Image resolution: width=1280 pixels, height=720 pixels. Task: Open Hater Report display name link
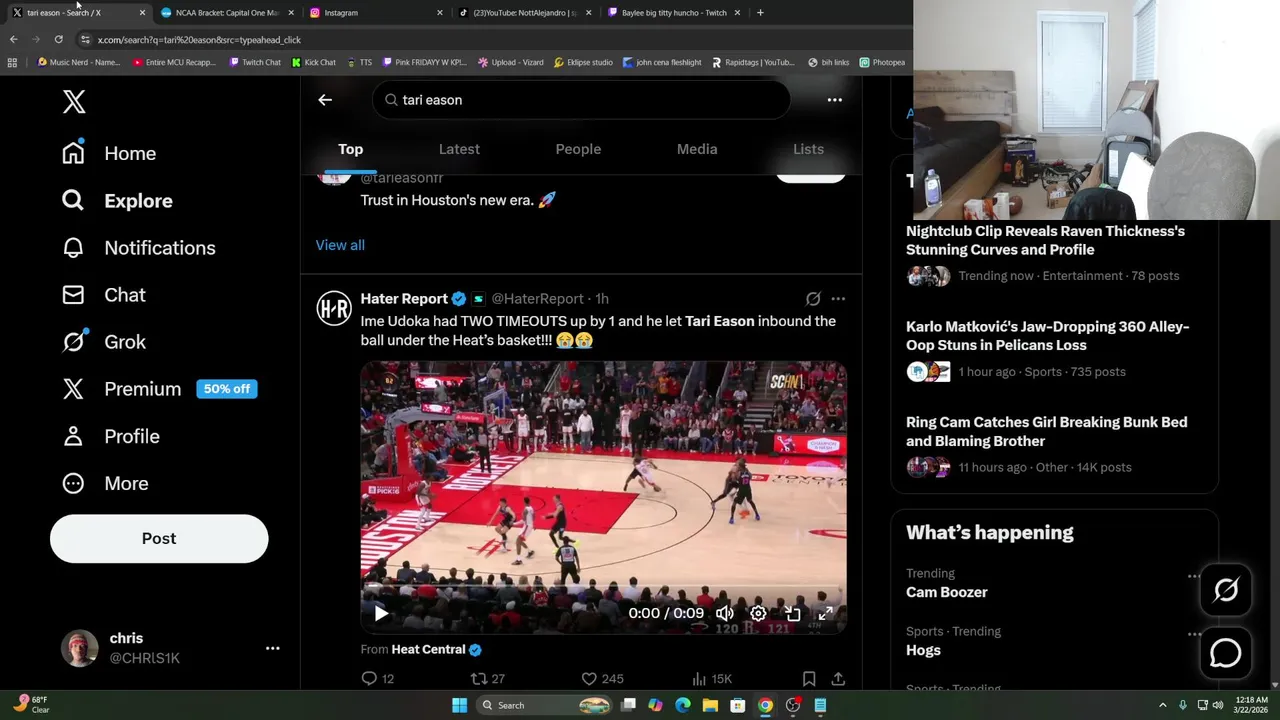click(x=404, y=299)
